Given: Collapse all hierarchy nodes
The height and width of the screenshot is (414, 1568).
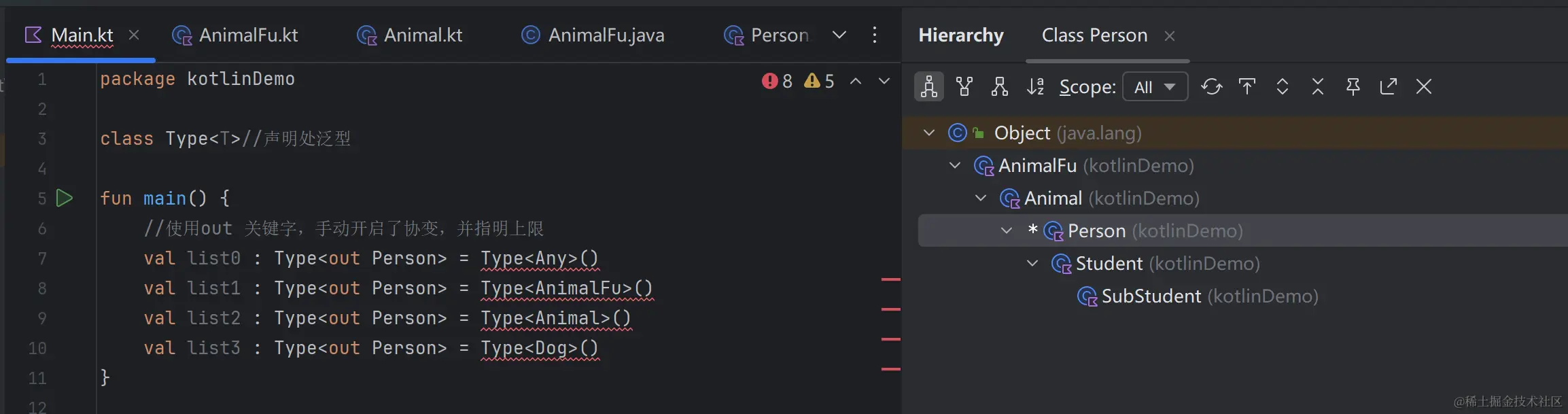Looking at the screenshot, I should [1317, 86].
